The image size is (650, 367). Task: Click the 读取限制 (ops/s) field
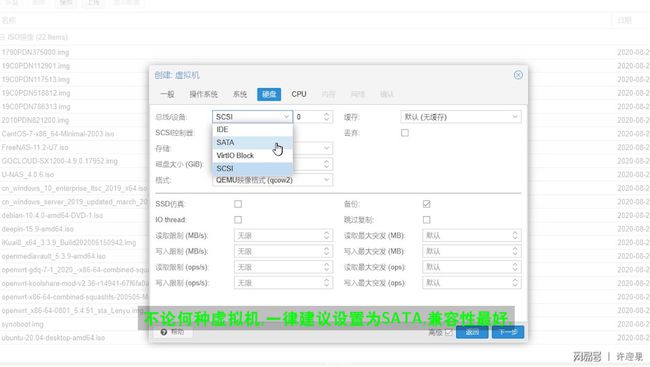(x=283, y=267)
